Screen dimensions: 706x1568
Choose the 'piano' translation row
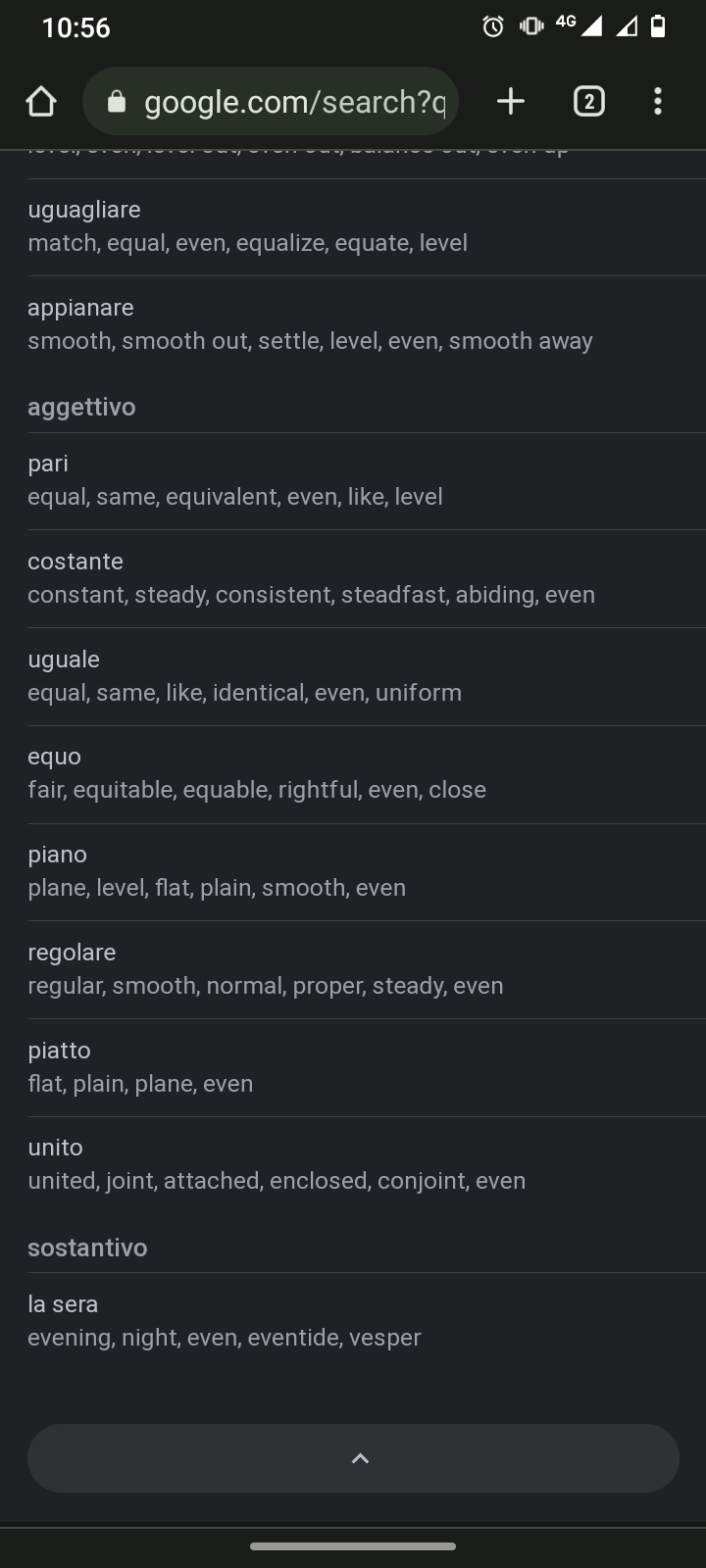353,871
